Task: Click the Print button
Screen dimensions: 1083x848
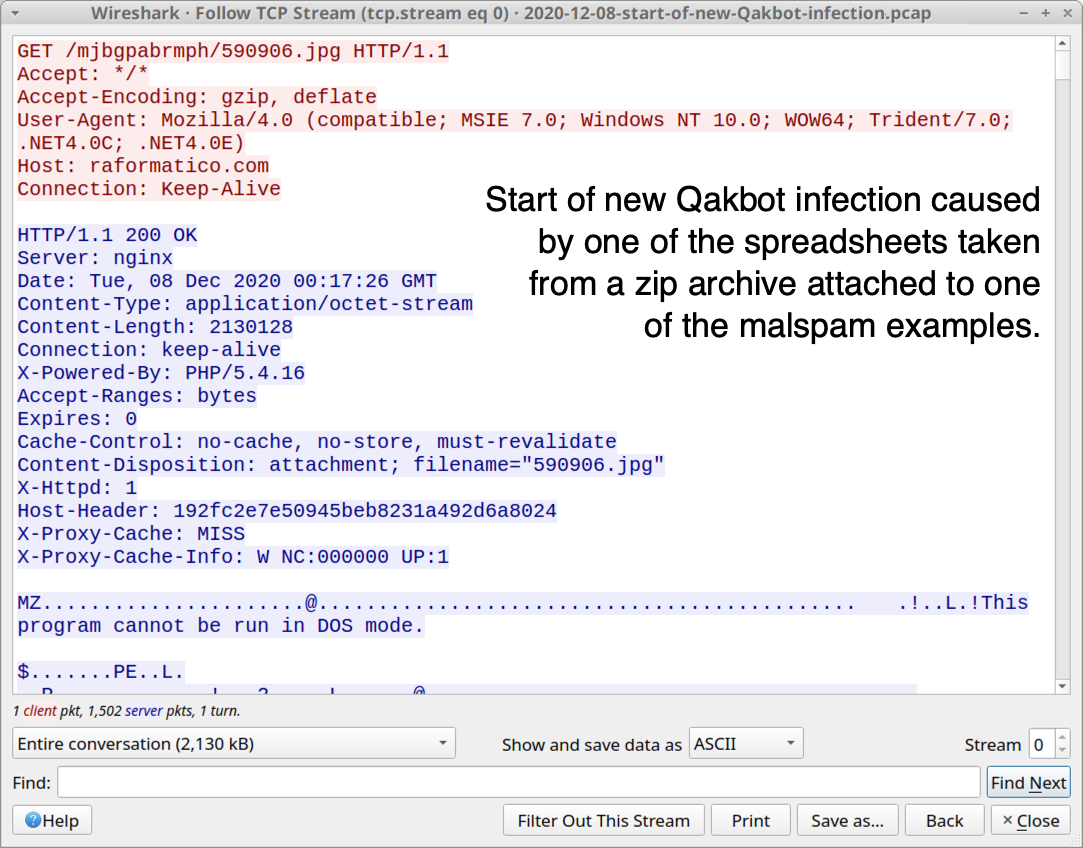Action: tap(751, 820)
